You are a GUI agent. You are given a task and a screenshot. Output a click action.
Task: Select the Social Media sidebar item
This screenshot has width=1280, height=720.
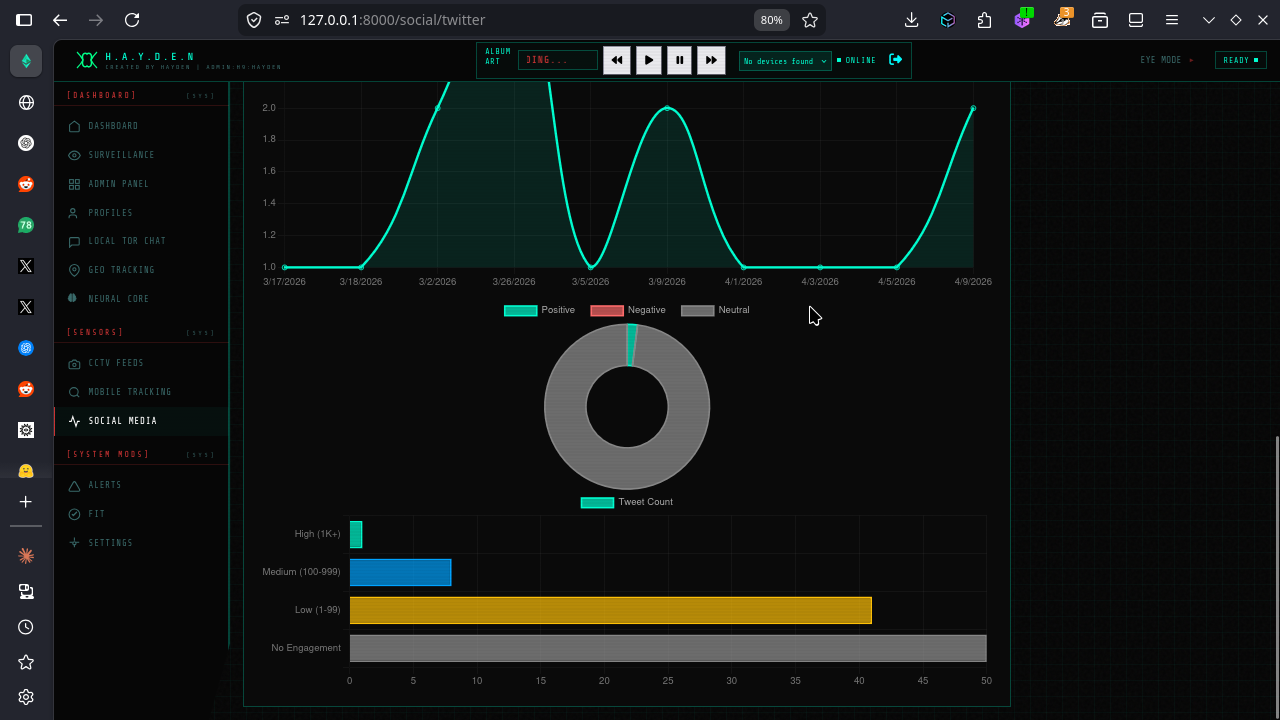click(141, 421)
